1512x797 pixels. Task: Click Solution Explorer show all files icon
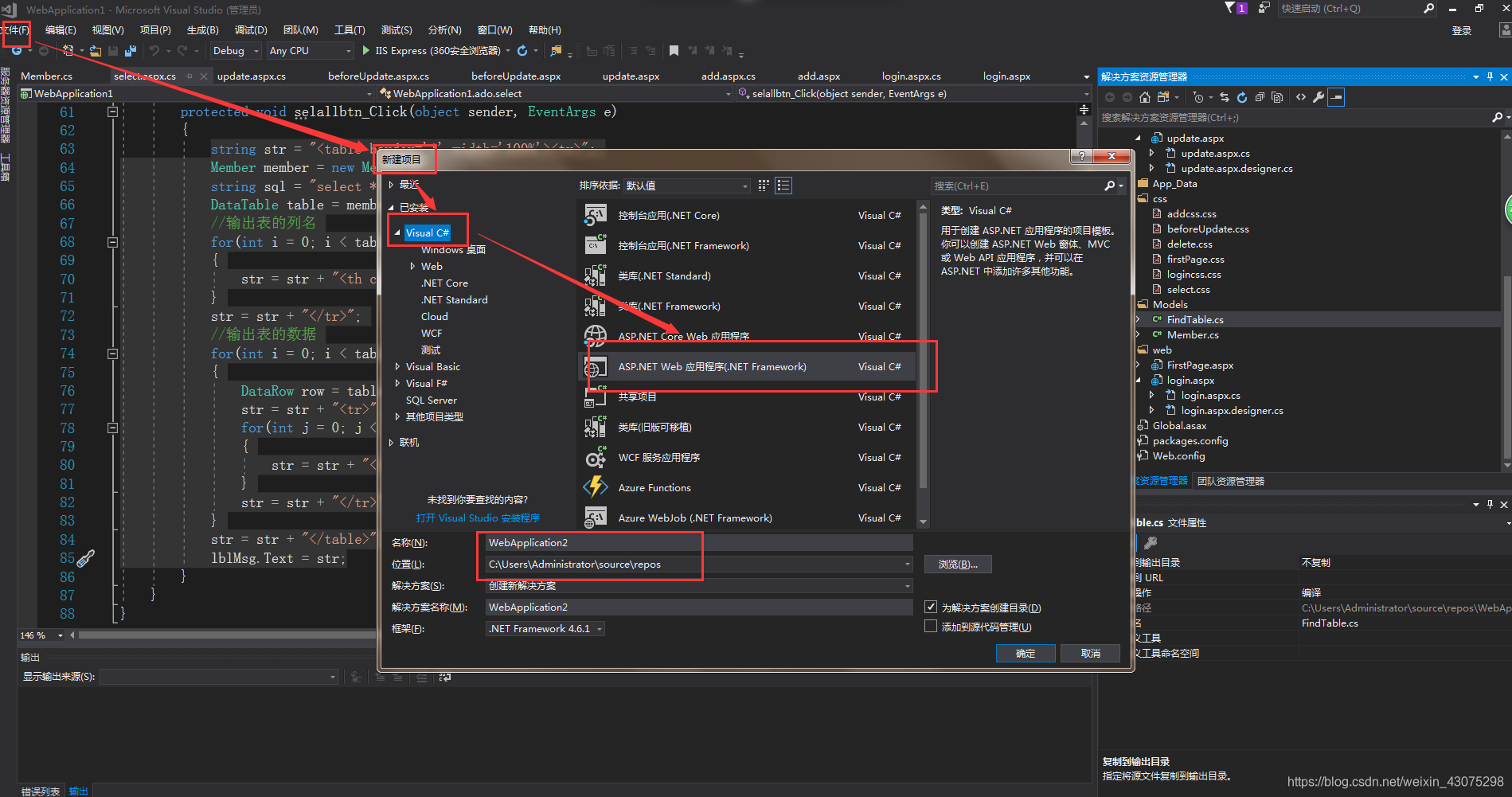pos(1277,97)
